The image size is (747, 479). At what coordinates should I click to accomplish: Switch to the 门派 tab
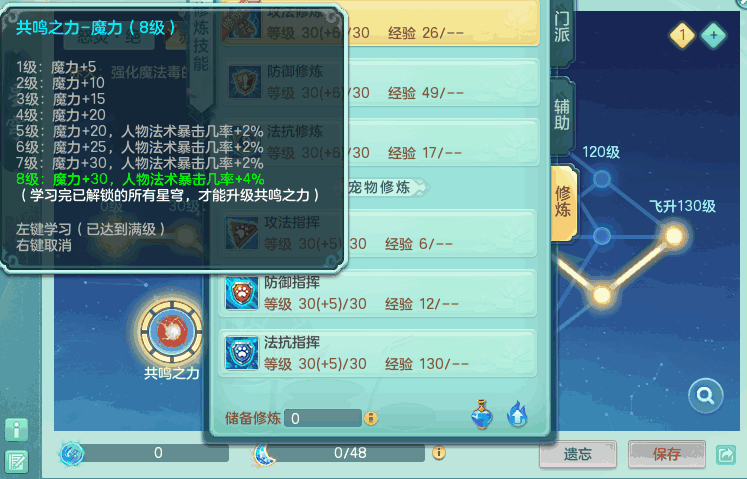coord(562,27)
